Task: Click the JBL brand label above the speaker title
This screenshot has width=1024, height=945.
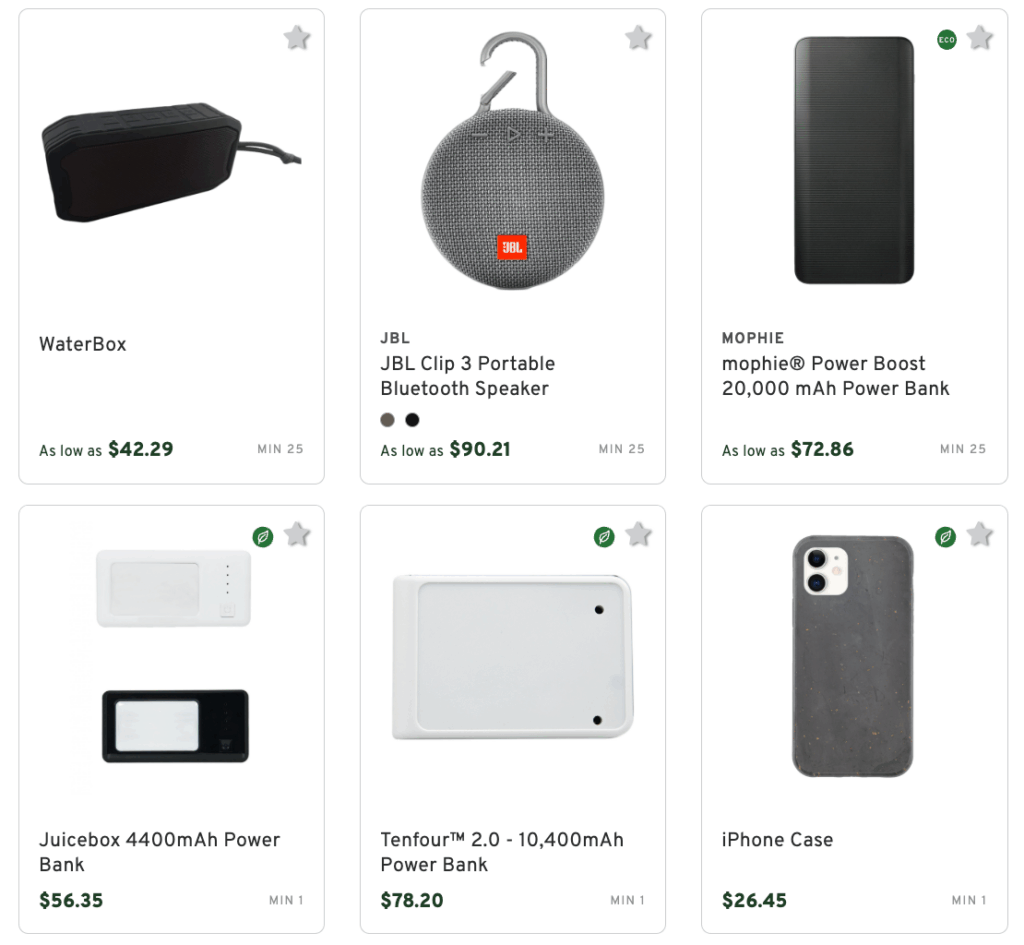Action: point(395,338)
